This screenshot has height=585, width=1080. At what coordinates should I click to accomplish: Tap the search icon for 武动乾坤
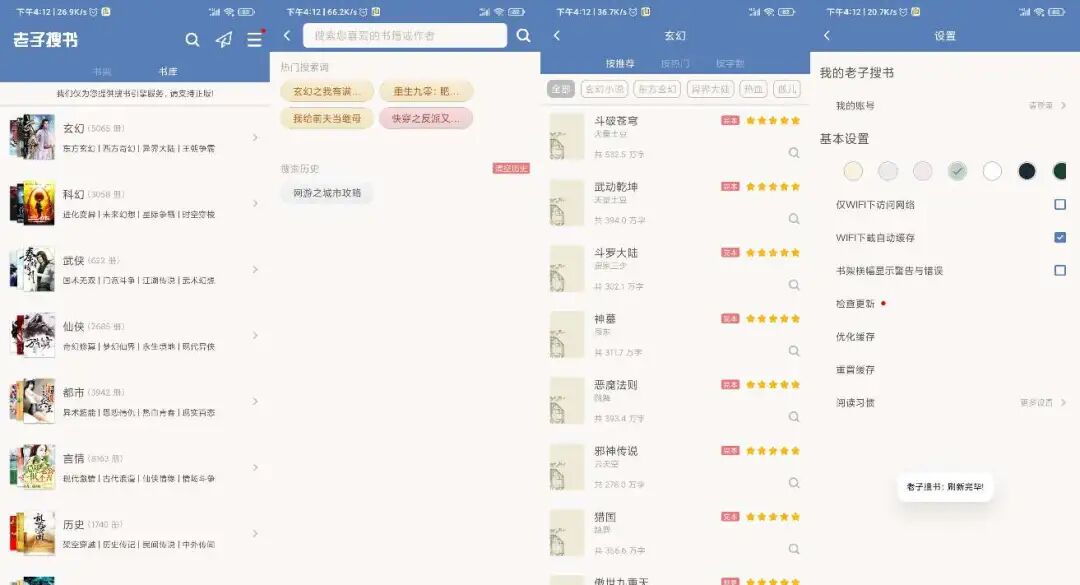(x=793, y=219)
